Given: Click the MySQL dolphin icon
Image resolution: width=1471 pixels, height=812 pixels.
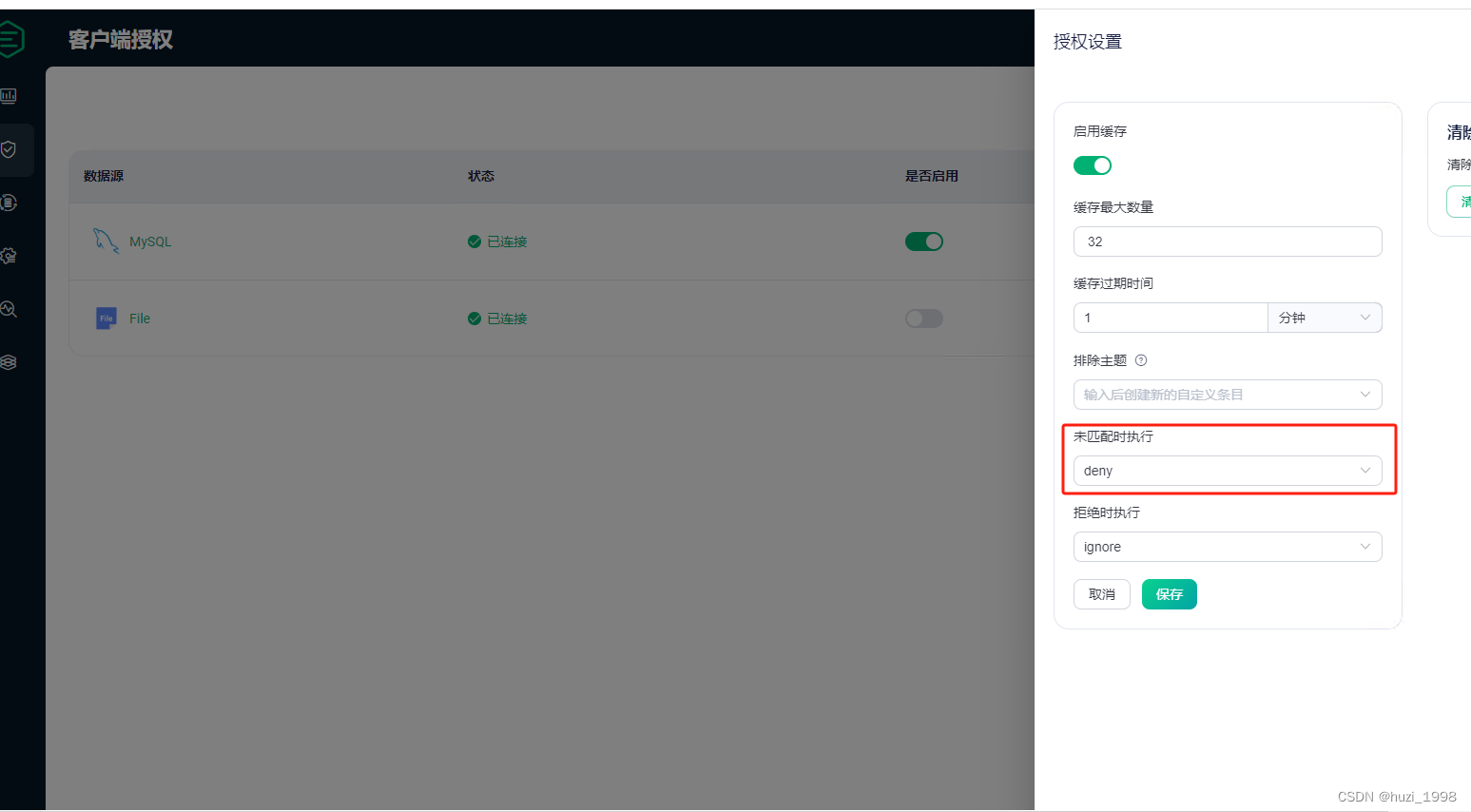Looking at the screenshot, I should click(106, 241).
